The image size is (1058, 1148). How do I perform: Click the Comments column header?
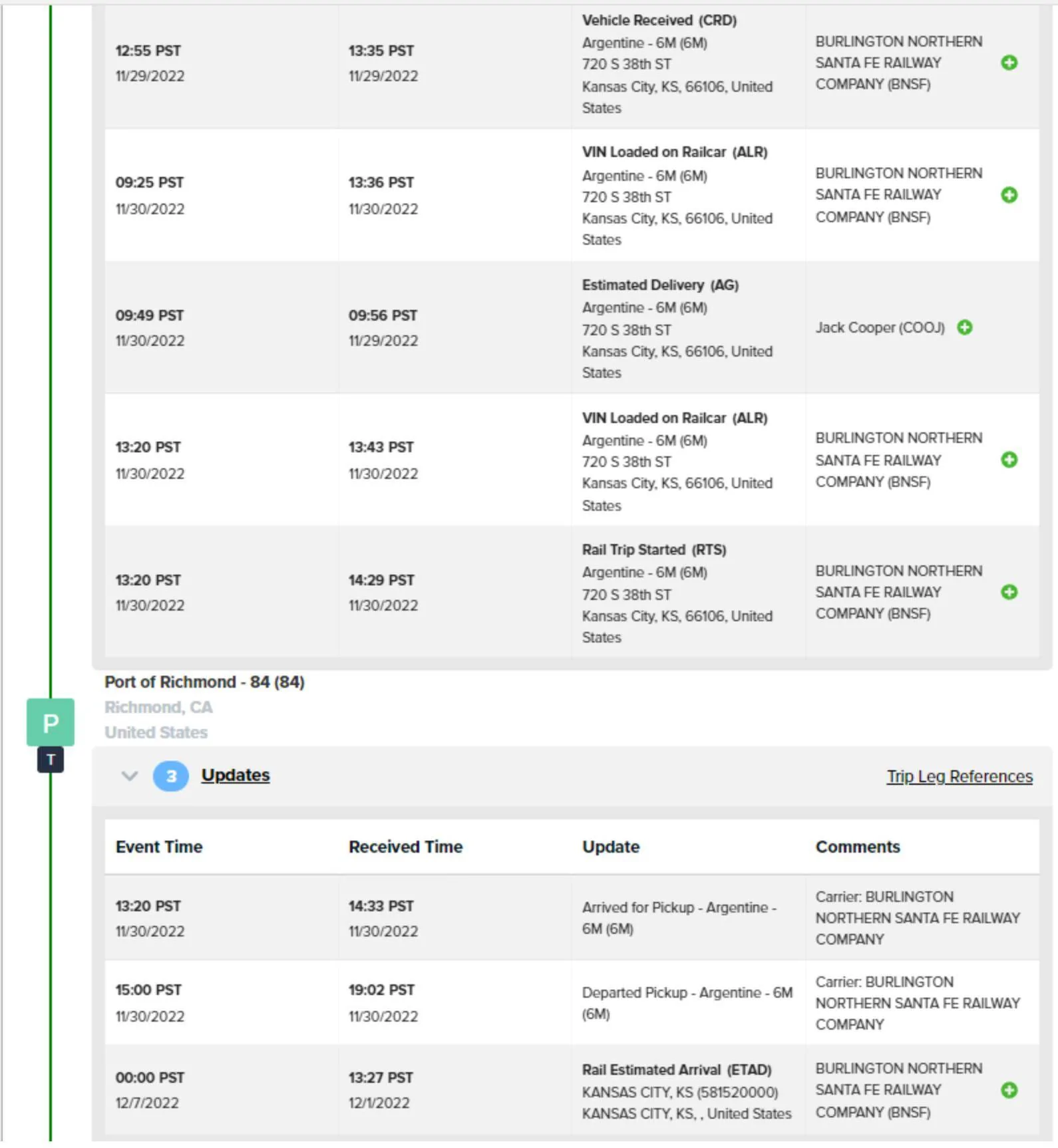pos(858,847)
